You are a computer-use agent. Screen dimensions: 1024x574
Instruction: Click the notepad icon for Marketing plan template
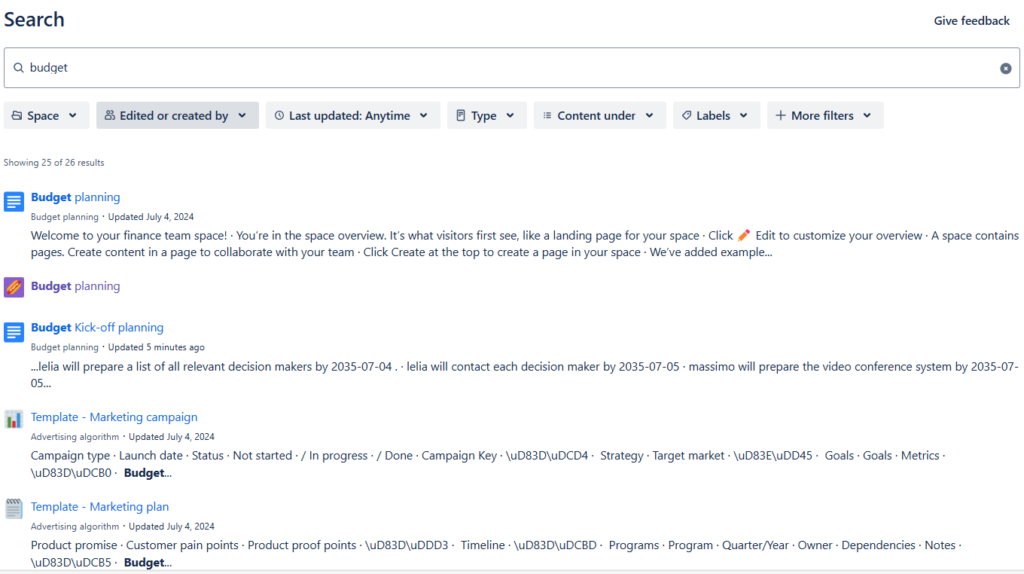[x=14, y=509]
